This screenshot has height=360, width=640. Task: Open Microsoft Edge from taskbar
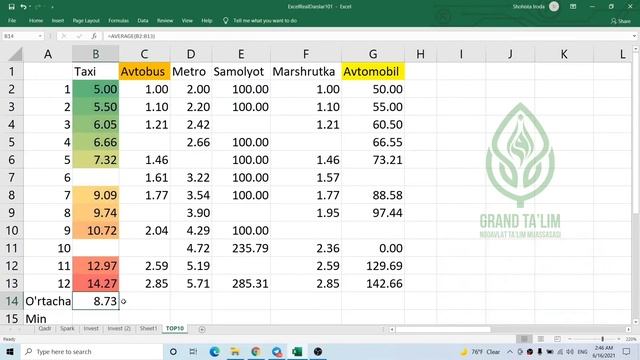214,351
